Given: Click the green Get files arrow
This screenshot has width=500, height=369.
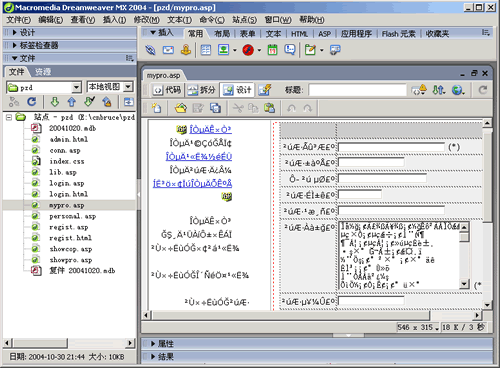Looking at the screenshot, I should (55, 102).
